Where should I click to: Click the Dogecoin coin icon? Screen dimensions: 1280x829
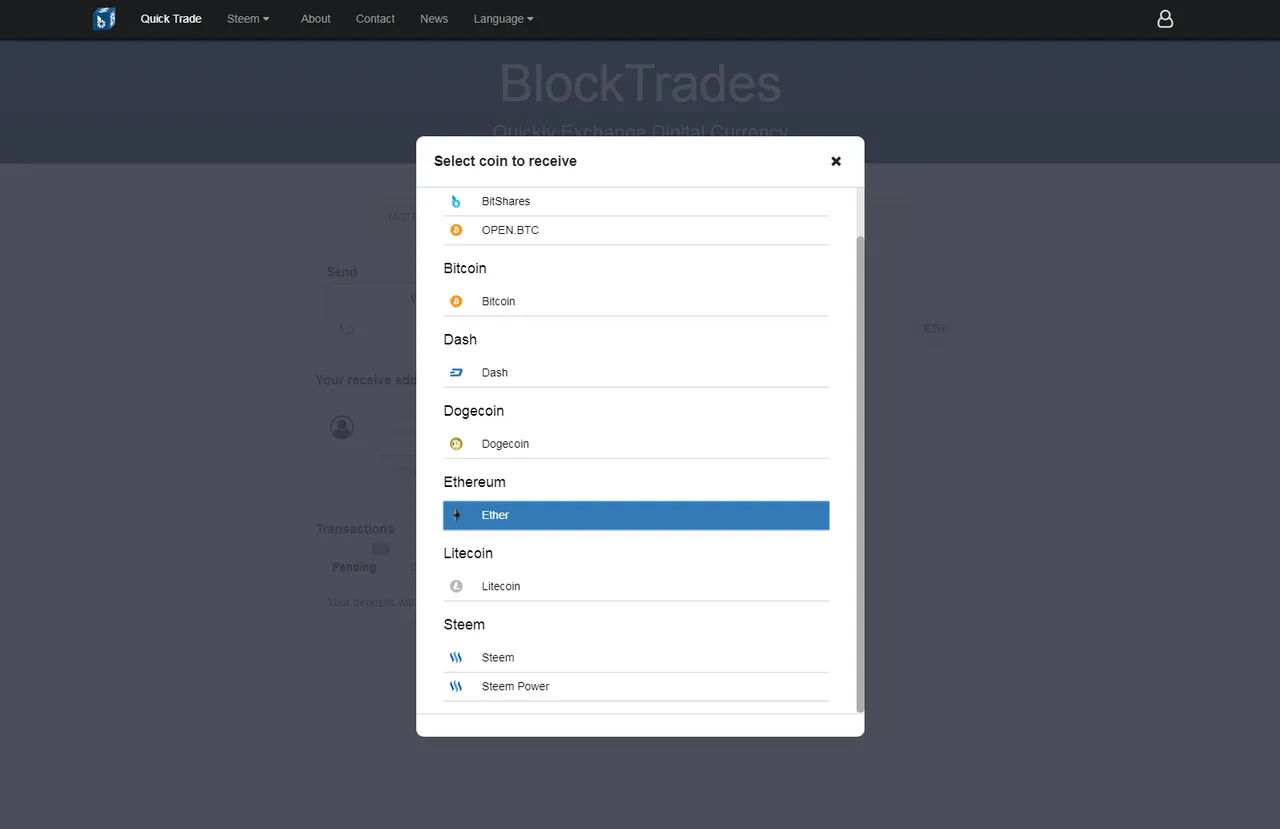coord(456,444)
